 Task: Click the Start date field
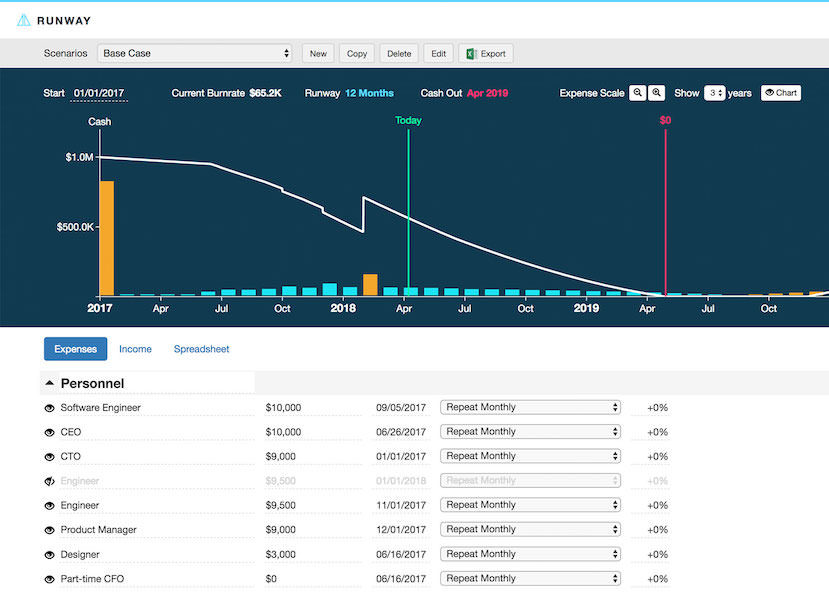[x=98, y=94]
